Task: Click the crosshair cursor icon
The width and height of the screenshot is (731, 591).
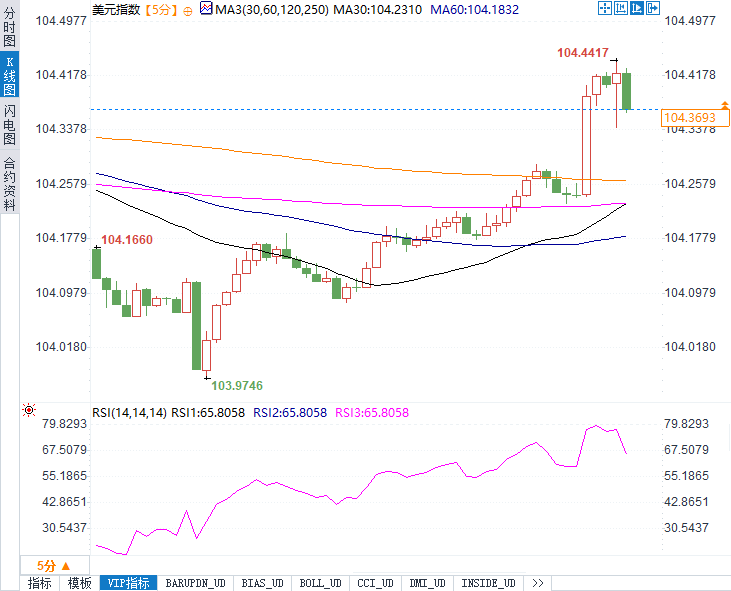Action: 606,9
